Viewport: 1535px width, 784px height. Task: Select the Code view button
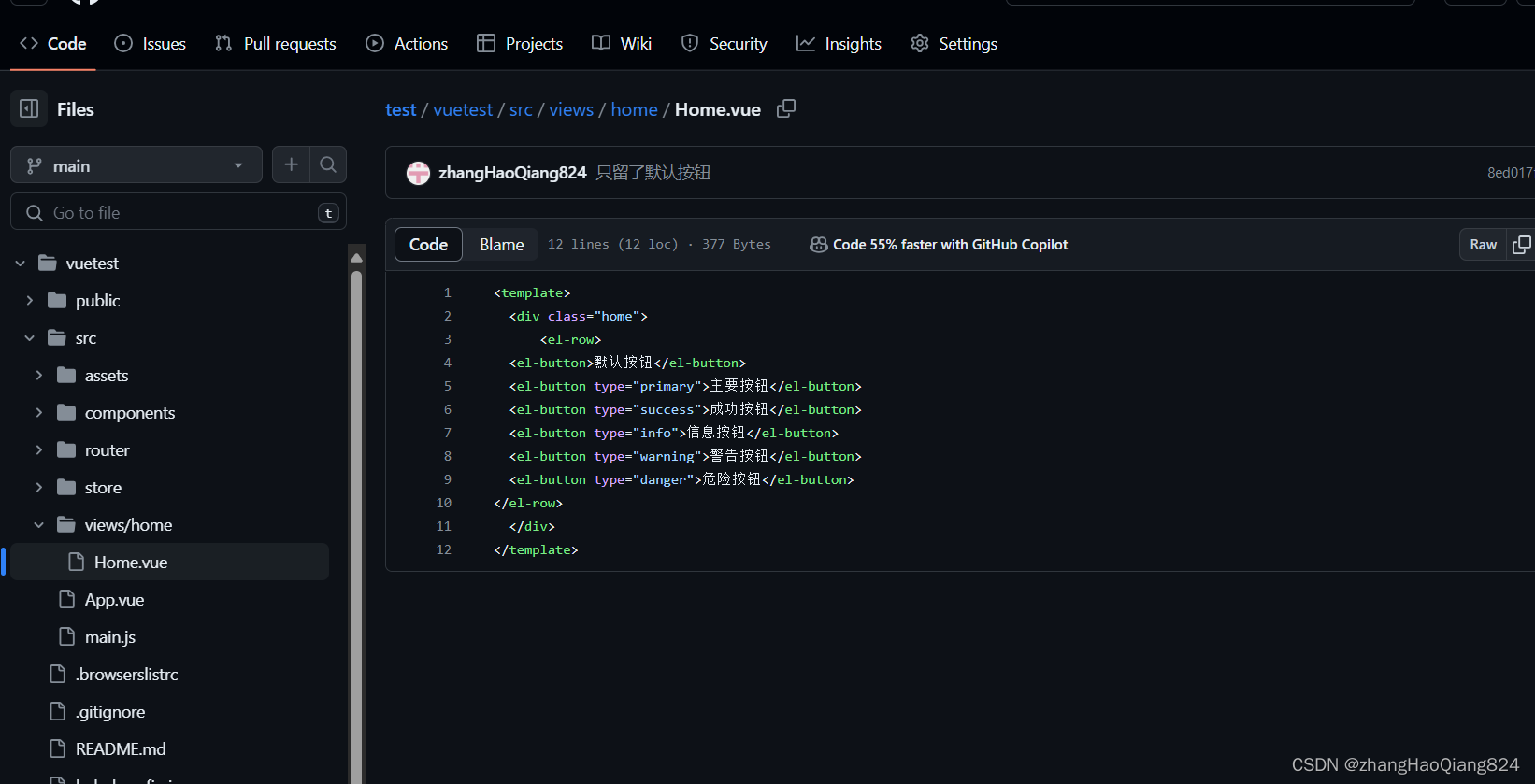pos(428,244)
